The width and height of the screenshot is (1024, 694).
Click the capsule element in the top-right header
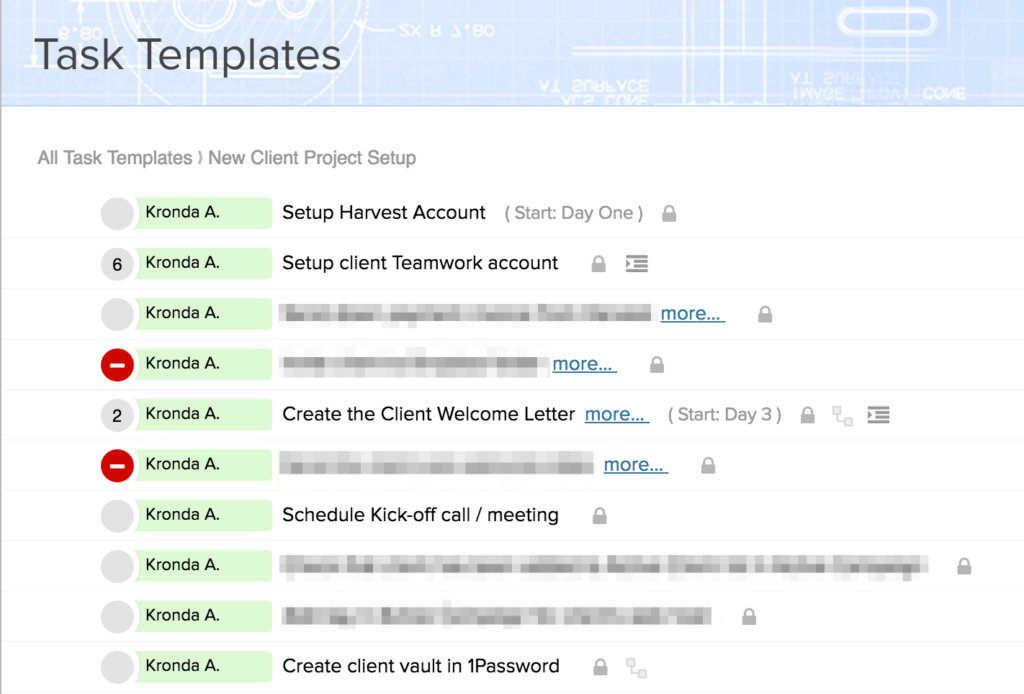coord(886,22)
